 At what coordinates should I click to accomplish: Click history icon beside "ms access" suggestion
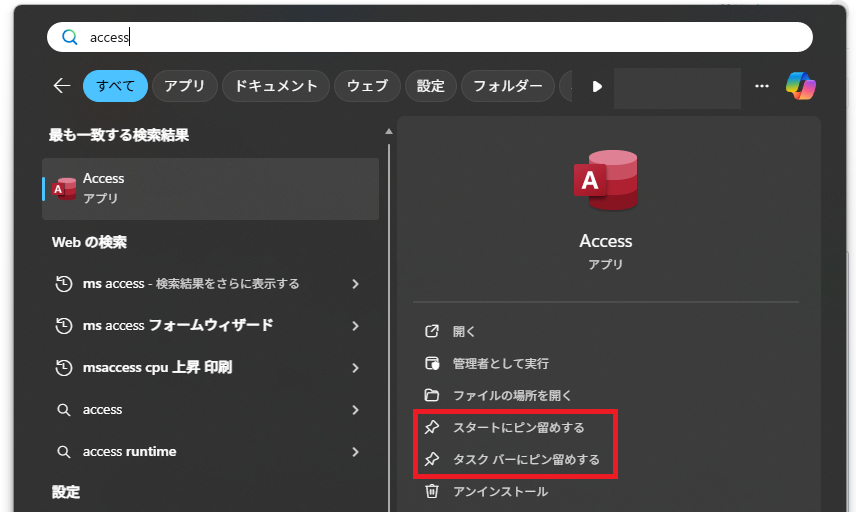pos(64,284)
